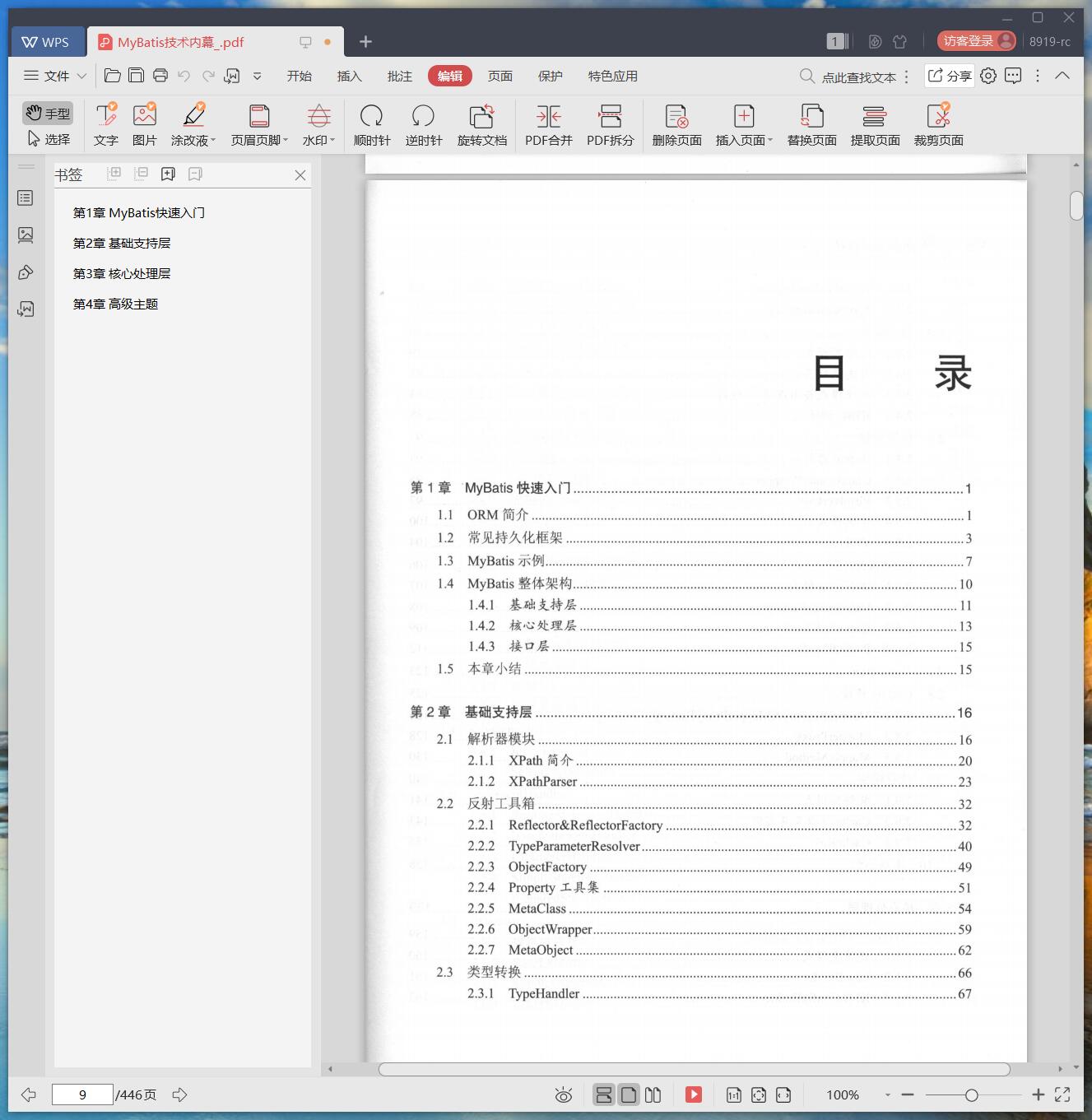Open the Watermark menu (水印)
The image size is (1092, 1120).
(318, 124)
